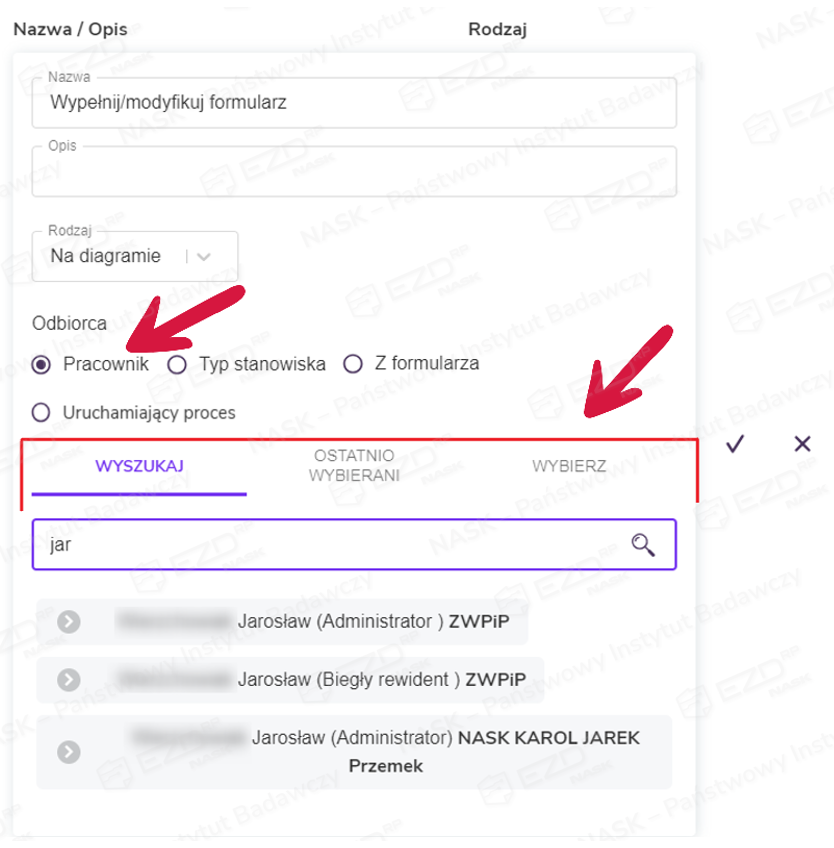Expand the Jarosław (Biegły rewident) entry arrow

(68, 680)
